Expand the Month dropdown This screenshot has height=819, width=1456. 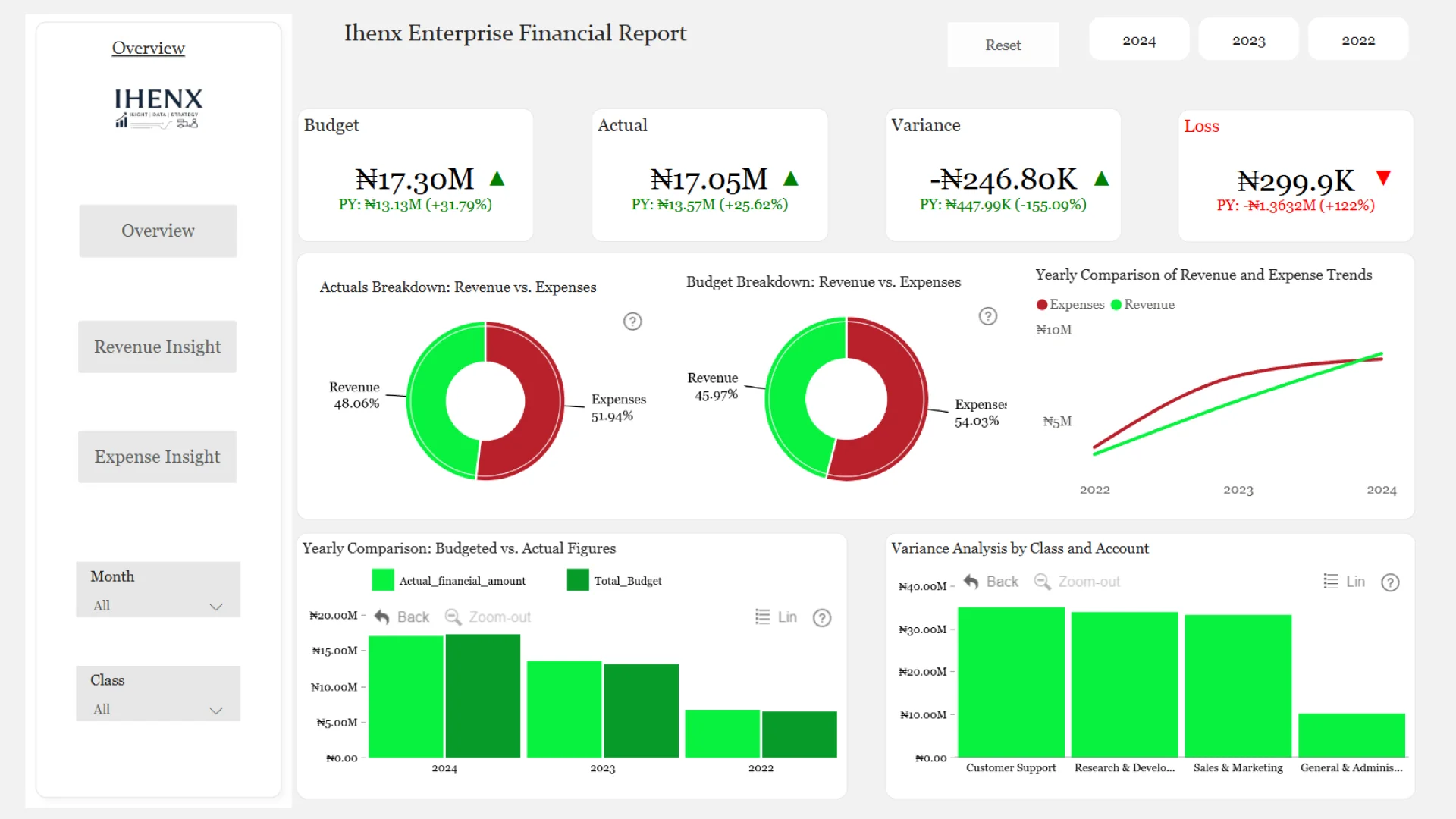[216, 607]
